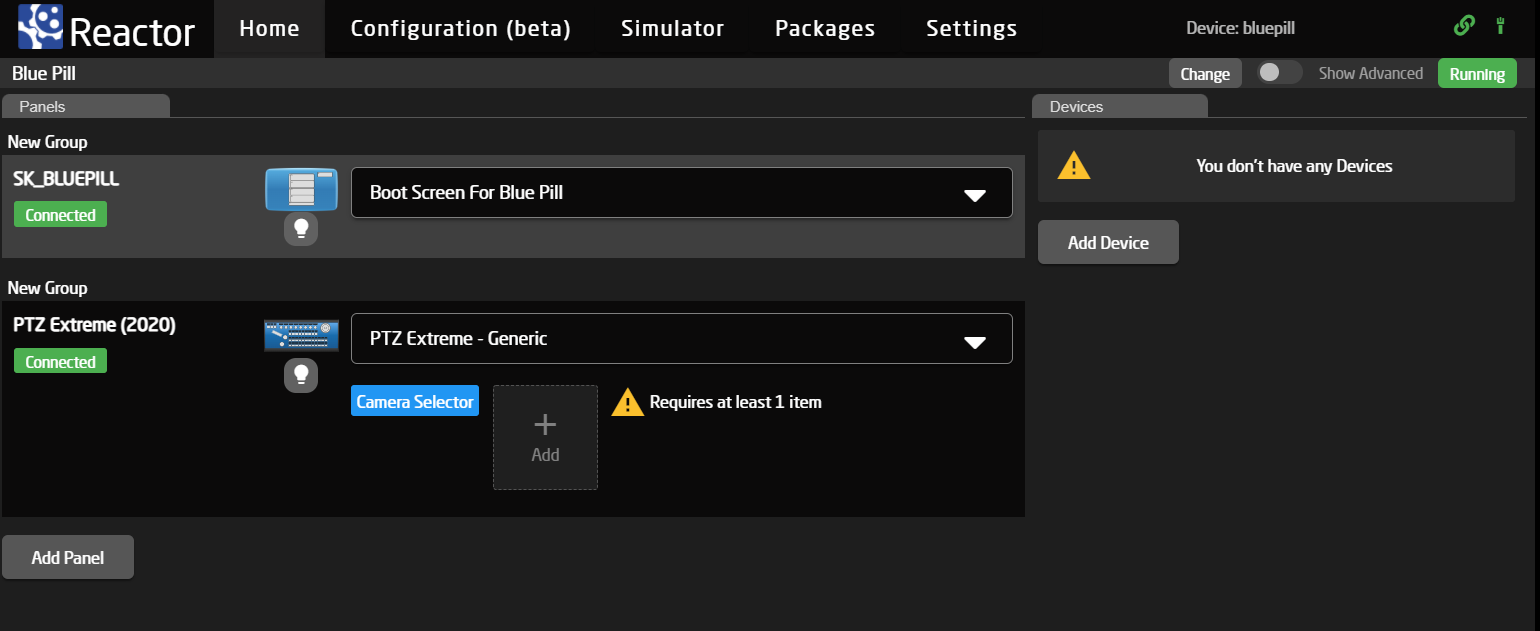The image size is (1540, 631).
Task: Click New Group heading above SK_BLUEPILL
Action: 47,142
